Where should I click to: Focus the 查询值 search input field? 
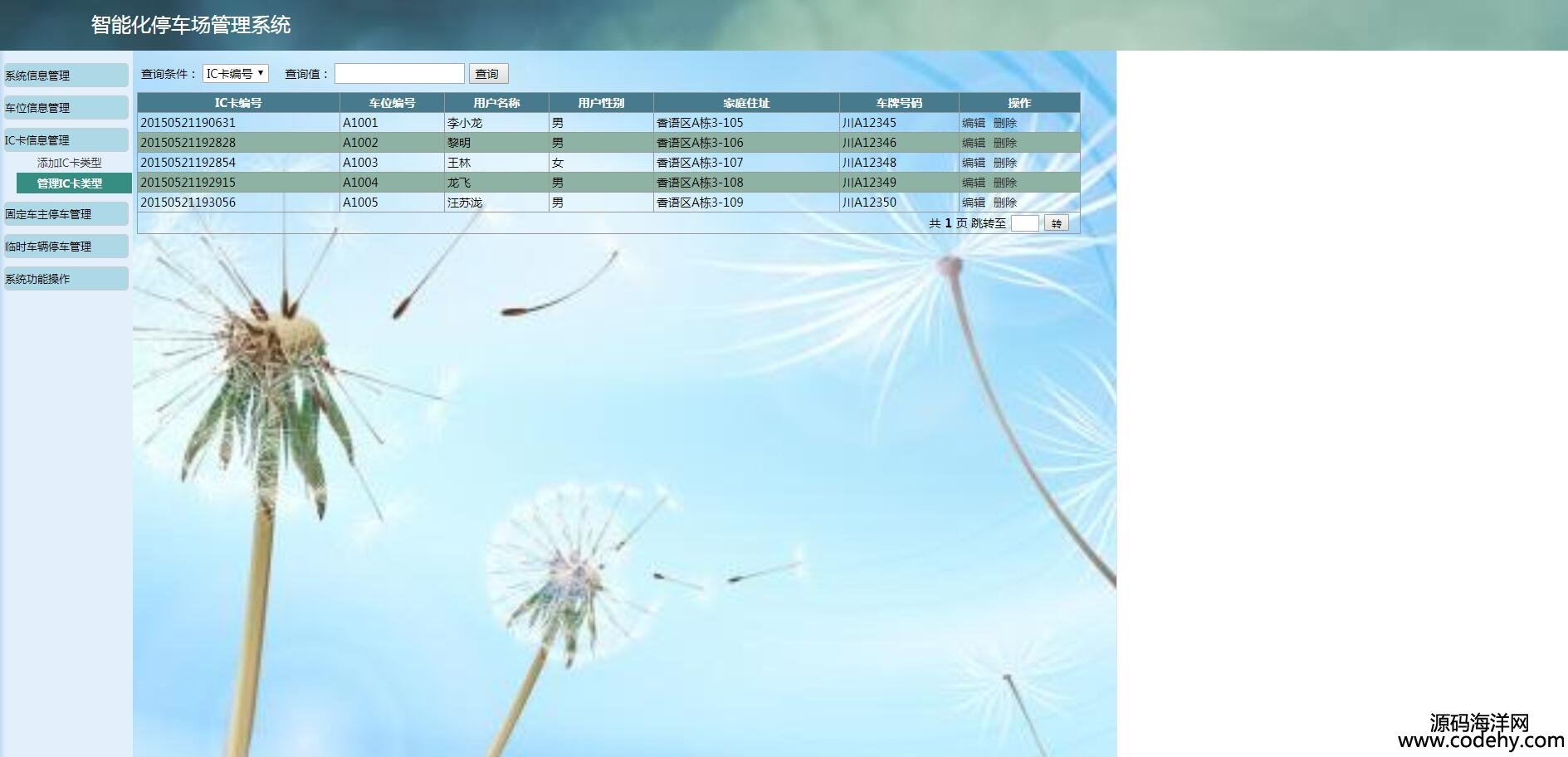(x=399, y=74)
